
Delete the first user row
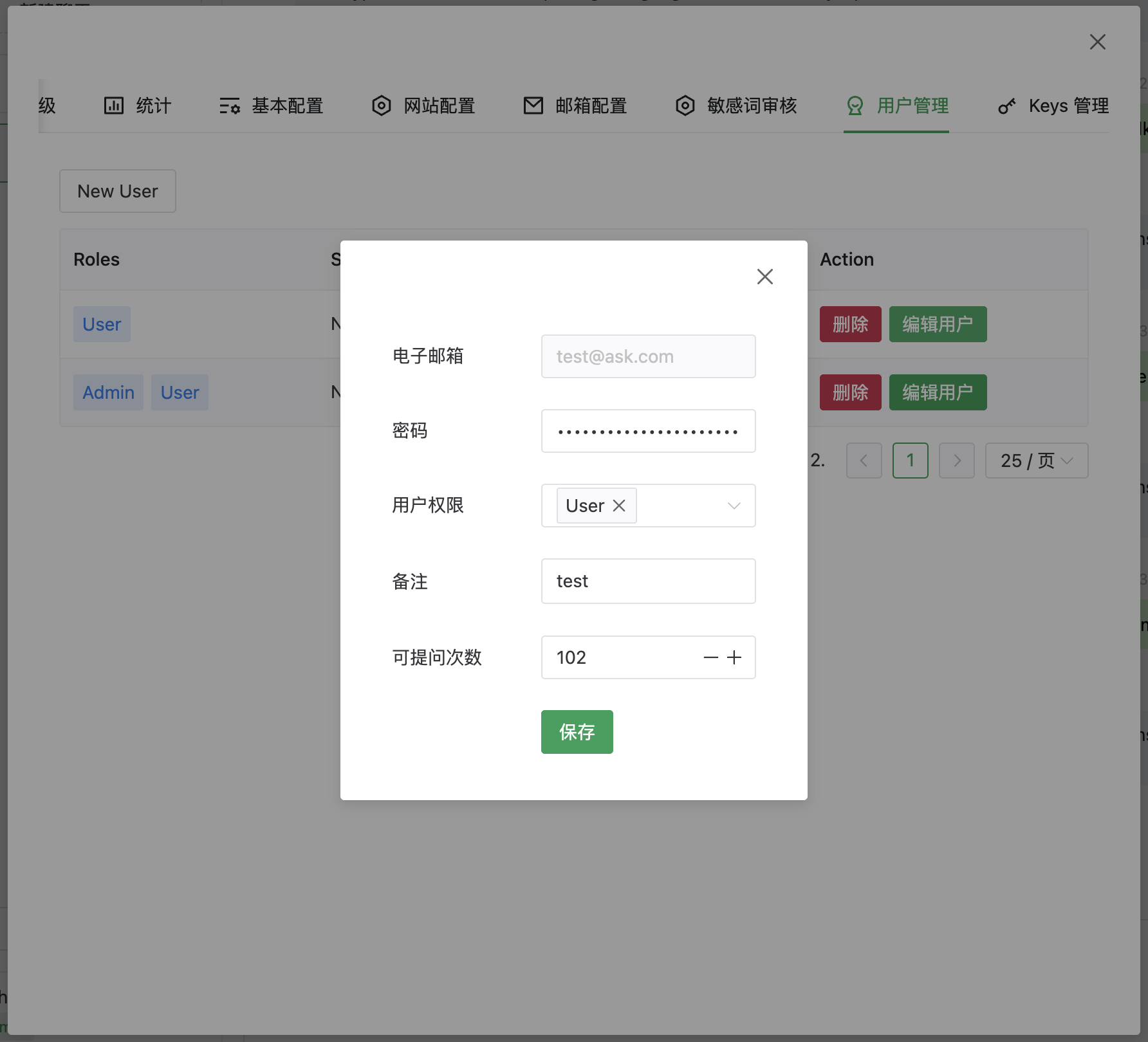point(850,324)
